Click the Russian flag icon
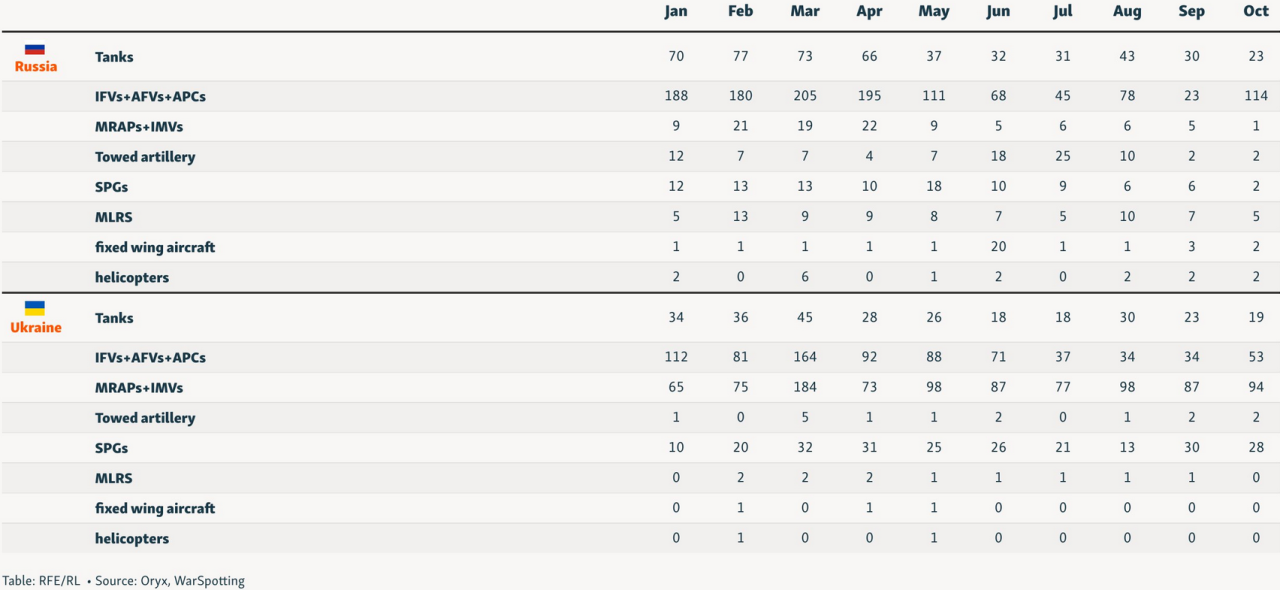Viewport: 1280px width, 590px height. (35, 49)
